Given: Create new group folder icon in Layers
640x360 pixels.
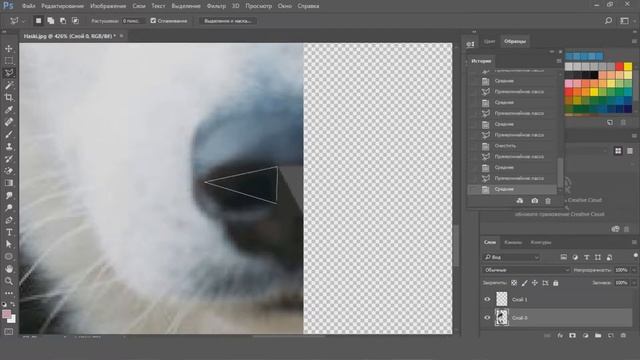Looking at the screenshot, I should click(598, 336).
